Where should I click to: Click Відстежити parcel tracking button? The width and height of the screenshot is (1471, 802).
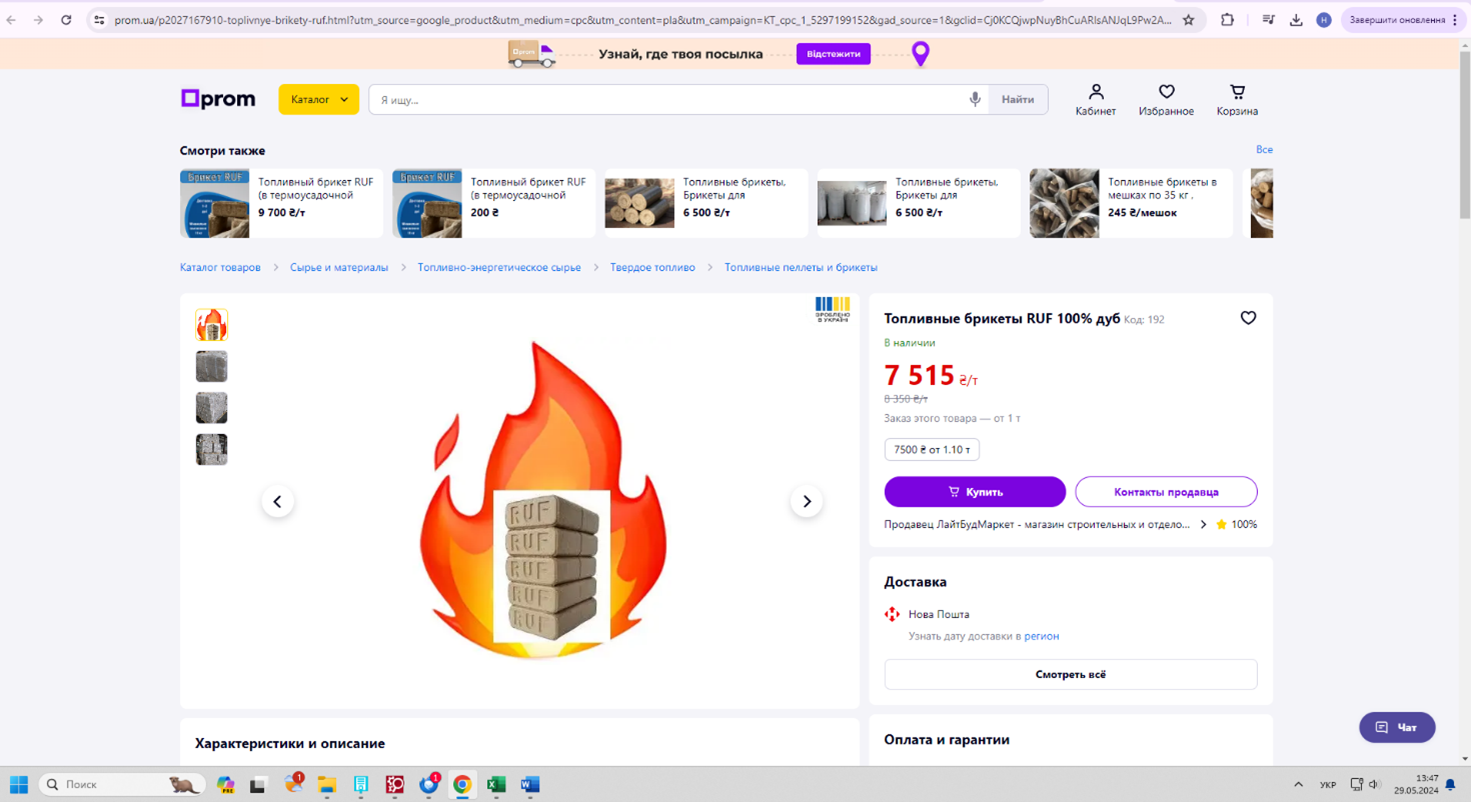coord(833,54)
